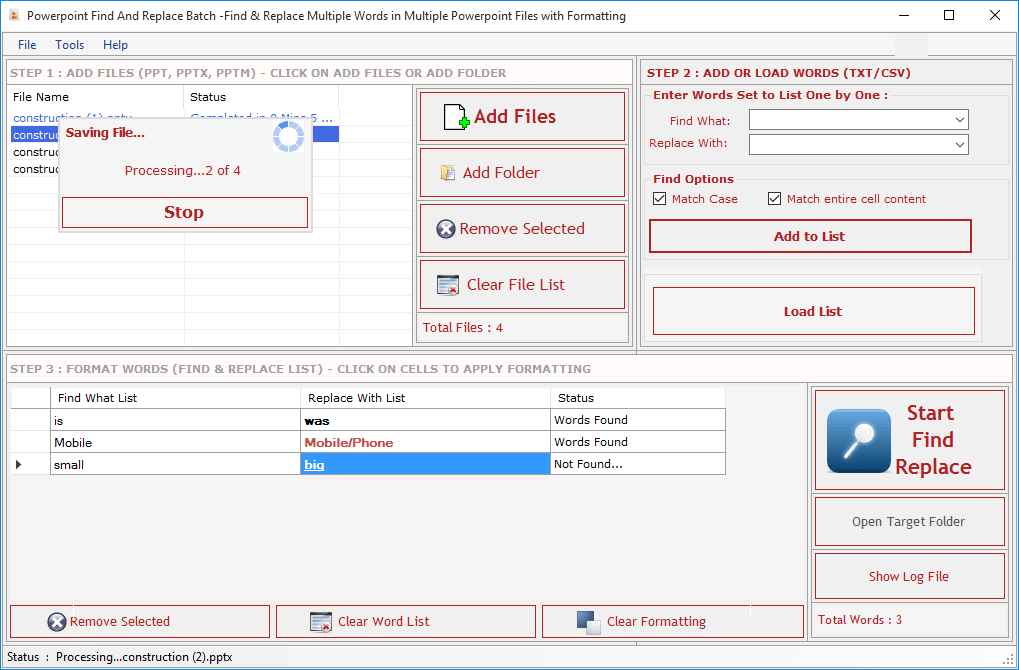Viewport: 1019px width, 670px height.
Task: Click the 'Completed in' status of first file
Action: coord(261,116)
